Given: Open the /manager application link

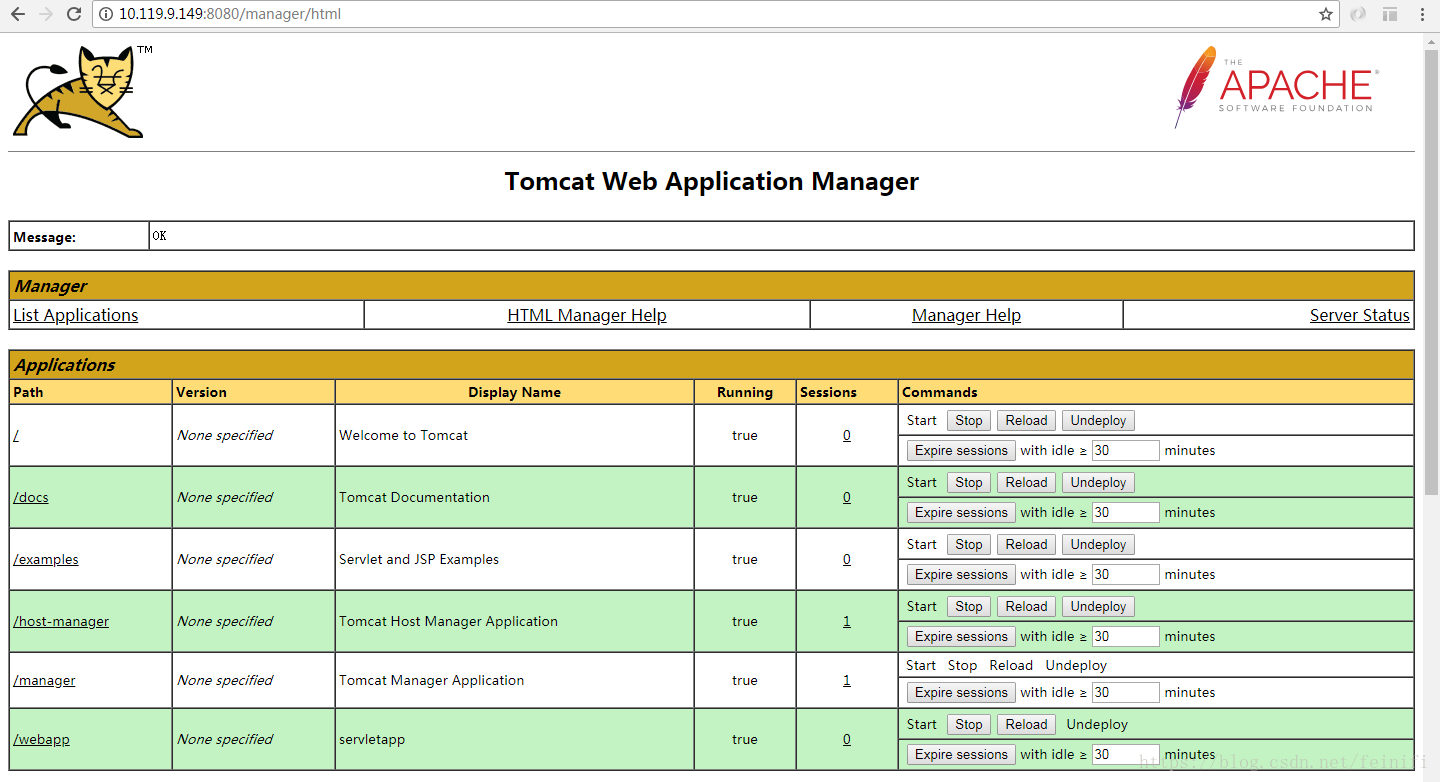Looking at the screenshot, I should point(44,680).
